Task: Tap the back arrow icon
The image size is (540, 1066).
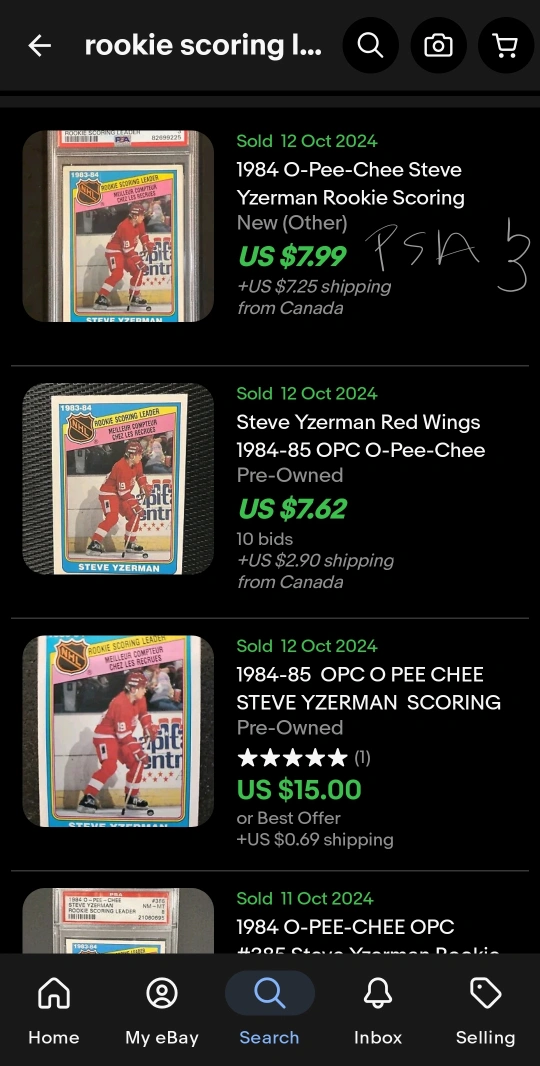Action: click(39, 46)
